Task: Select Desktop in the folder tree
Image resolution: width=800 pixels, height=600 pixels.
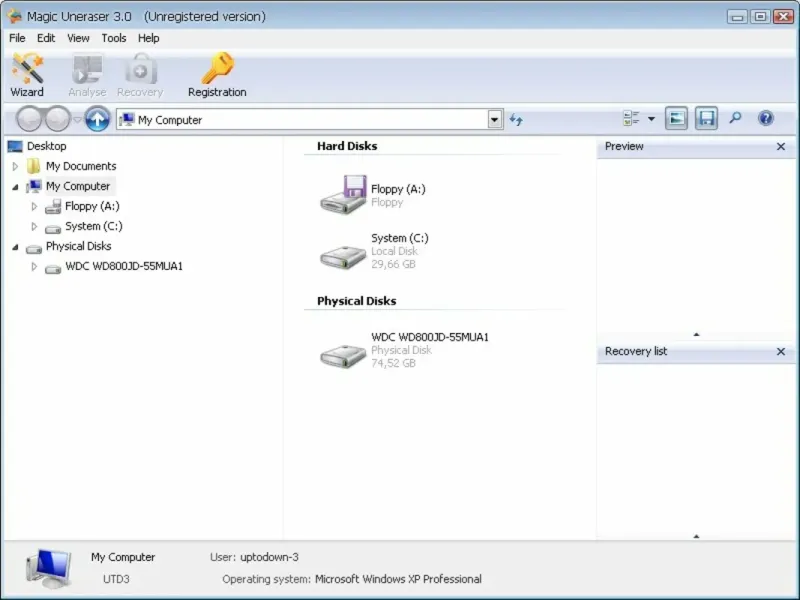Action: pyautogui.click(x=46, y=146)
